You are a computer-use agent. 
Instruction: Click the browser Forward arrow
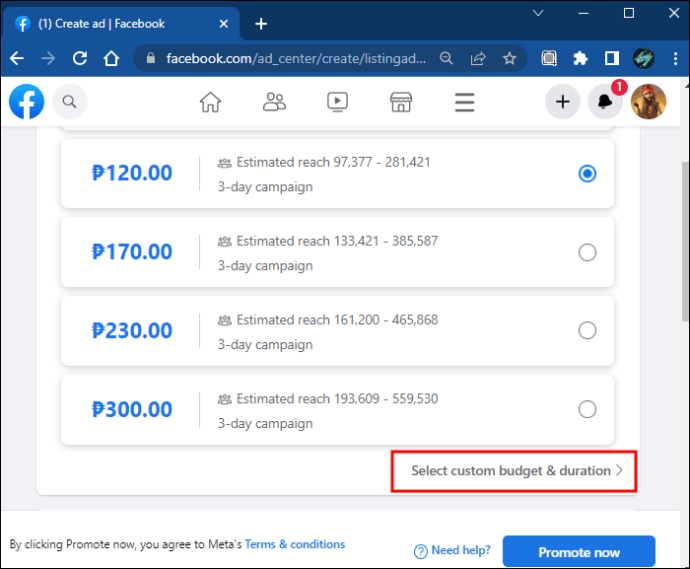coord(48,58)
